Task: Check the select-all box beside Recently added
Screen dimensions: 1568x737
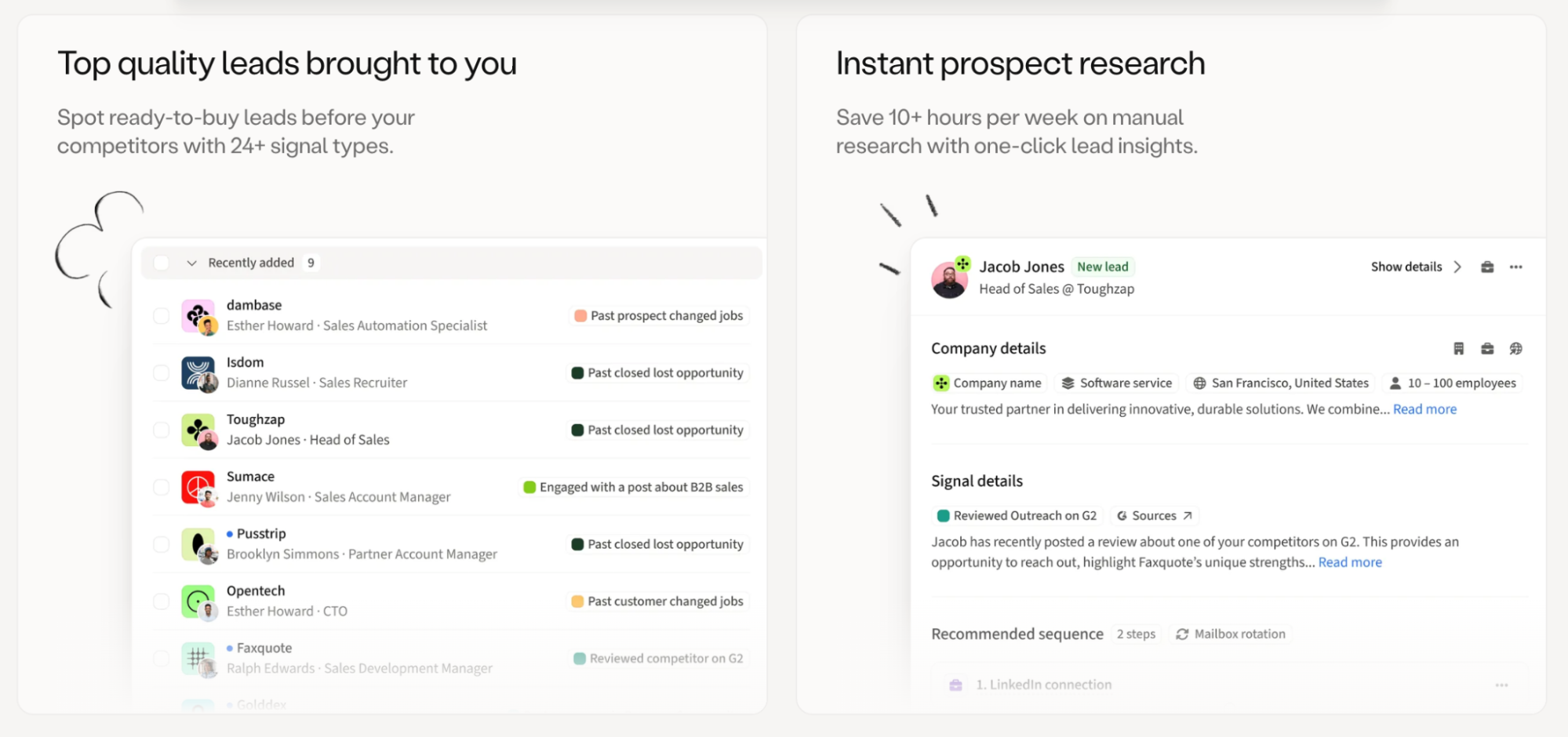Action: click(162, 263)
